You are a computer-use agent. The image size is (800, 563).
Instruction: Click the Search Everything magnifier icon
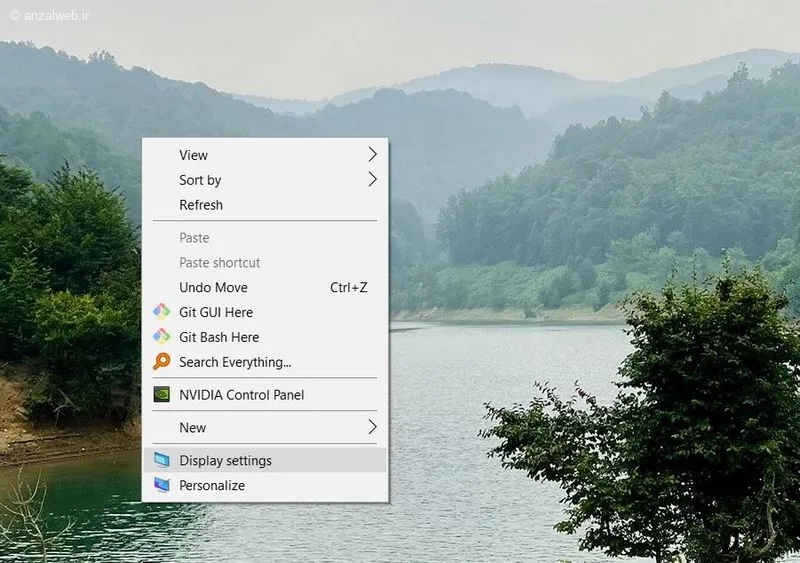(162, 361)
